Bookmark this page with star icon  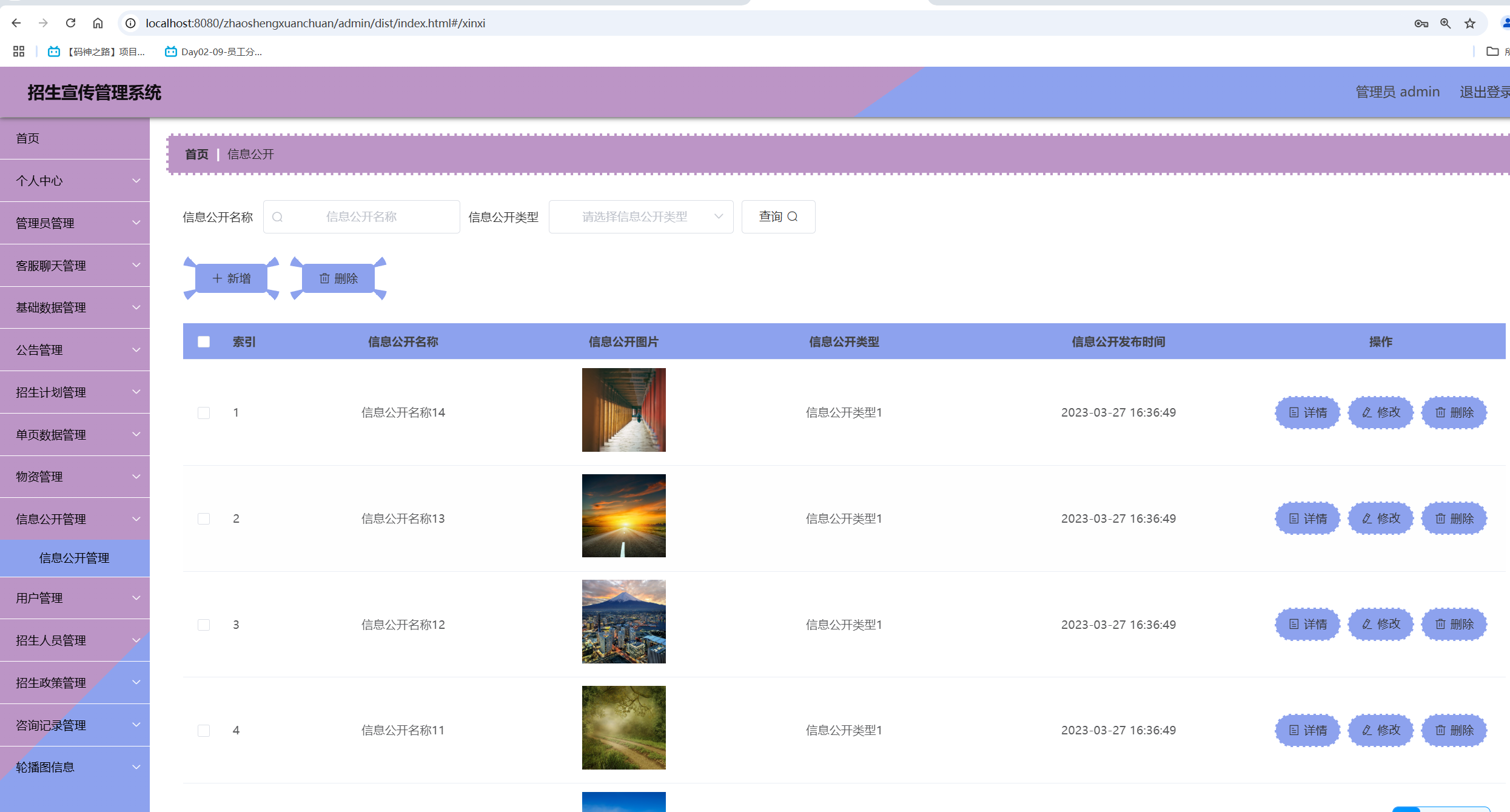pos(1470,23)
